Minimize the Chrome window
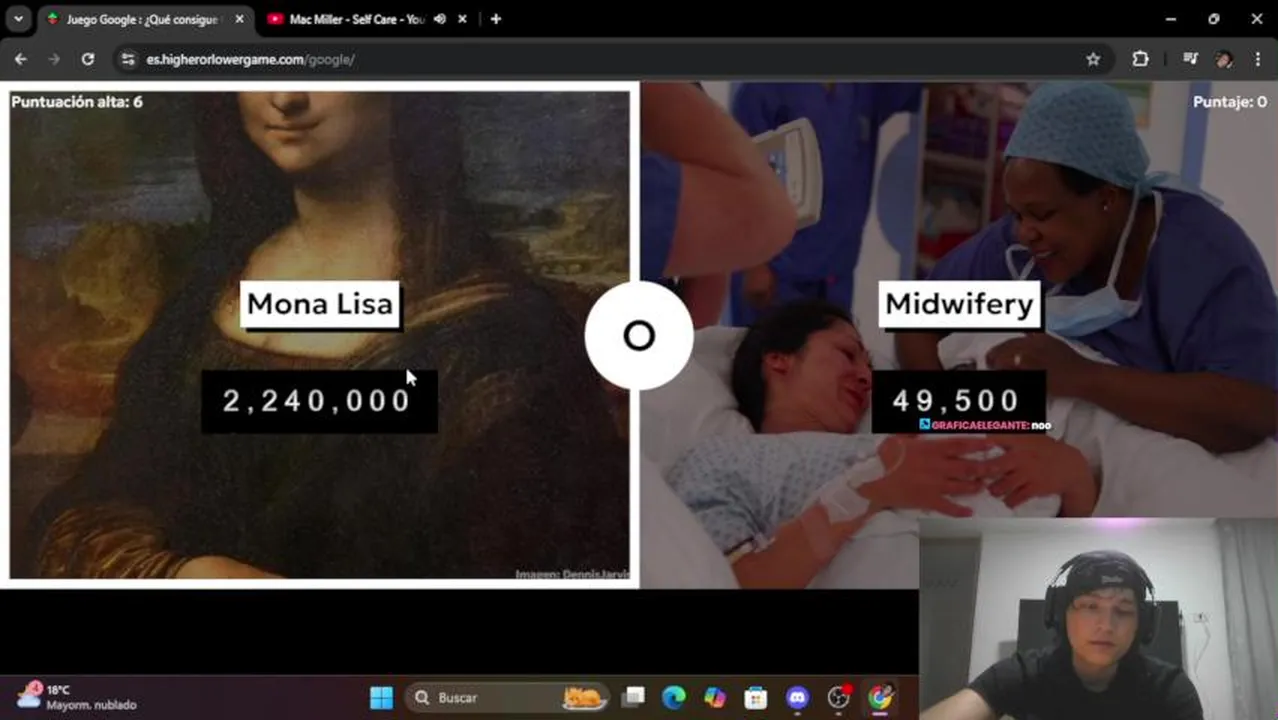This screenshot has width=1278, height=720. [x=1171, y=19]
